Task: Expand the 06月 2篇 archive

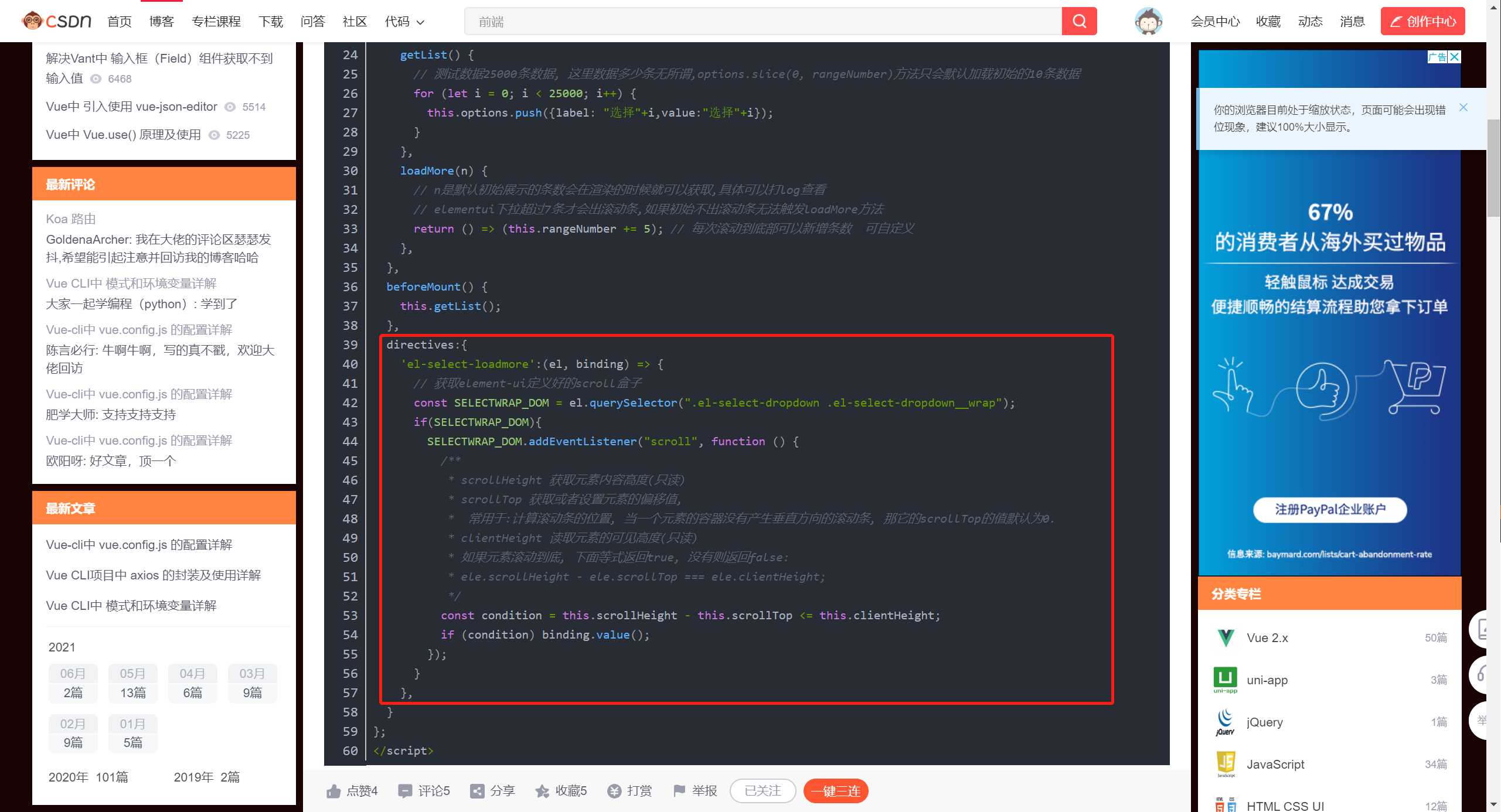Action: click(x=73, y=683)
